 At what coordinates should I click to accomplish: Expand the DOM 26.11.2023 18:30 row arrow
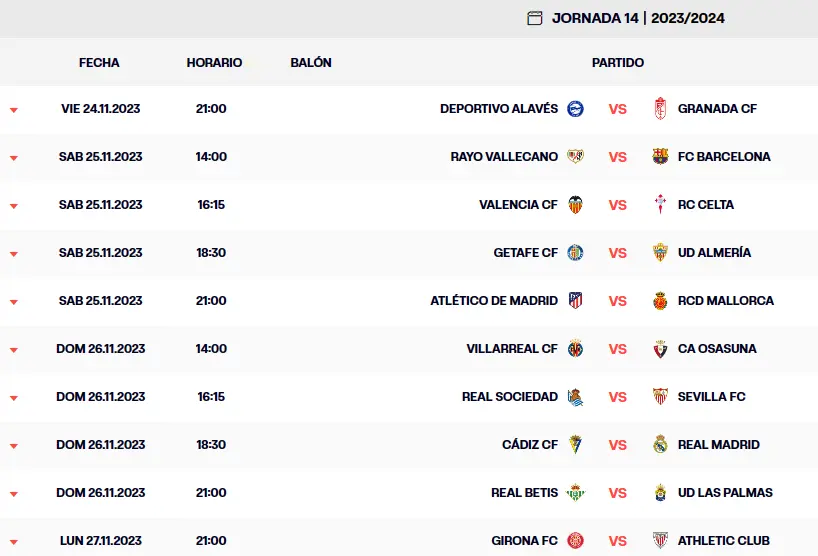pos(14,446)
